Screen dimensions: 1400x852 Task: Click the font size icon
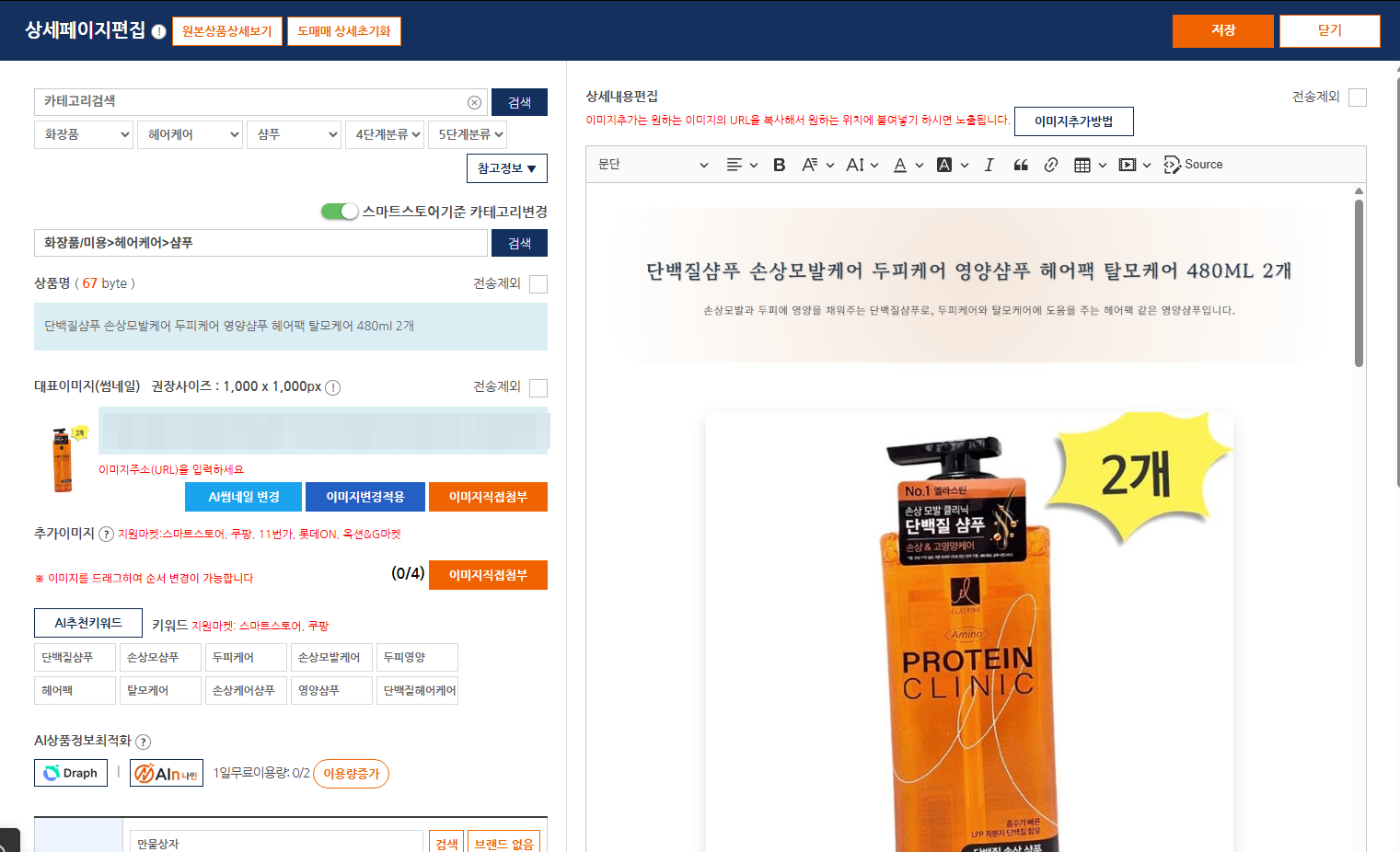[855, 165]
